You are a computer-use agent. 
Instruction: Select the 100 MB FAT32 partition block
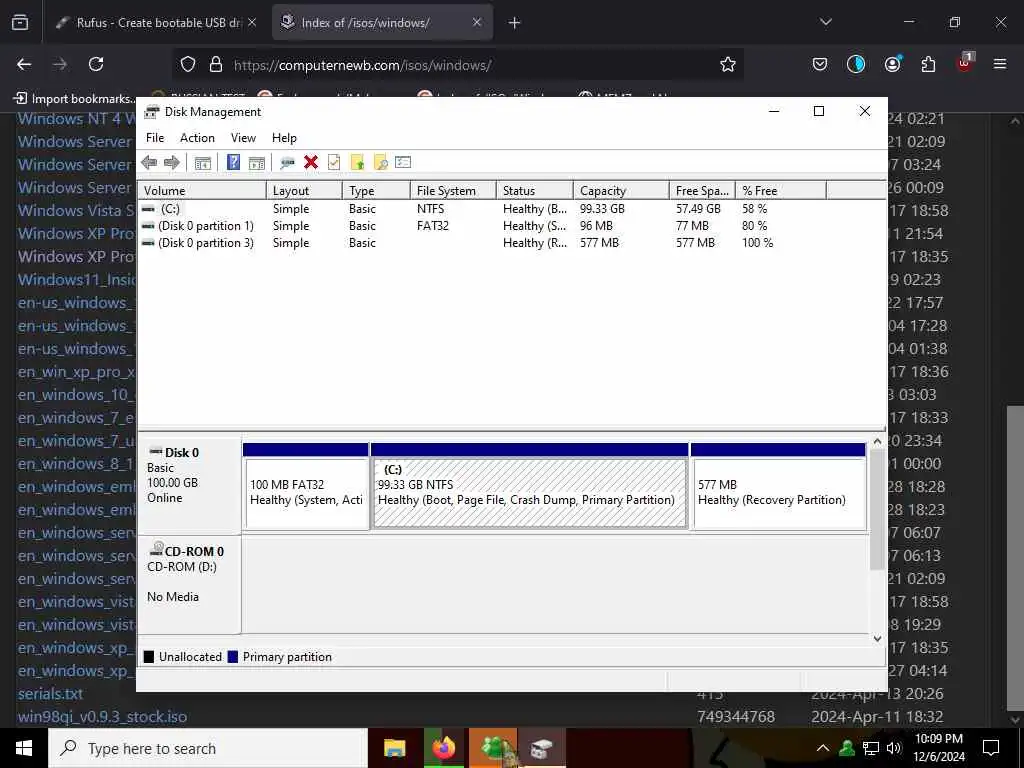tap(306, 486)
